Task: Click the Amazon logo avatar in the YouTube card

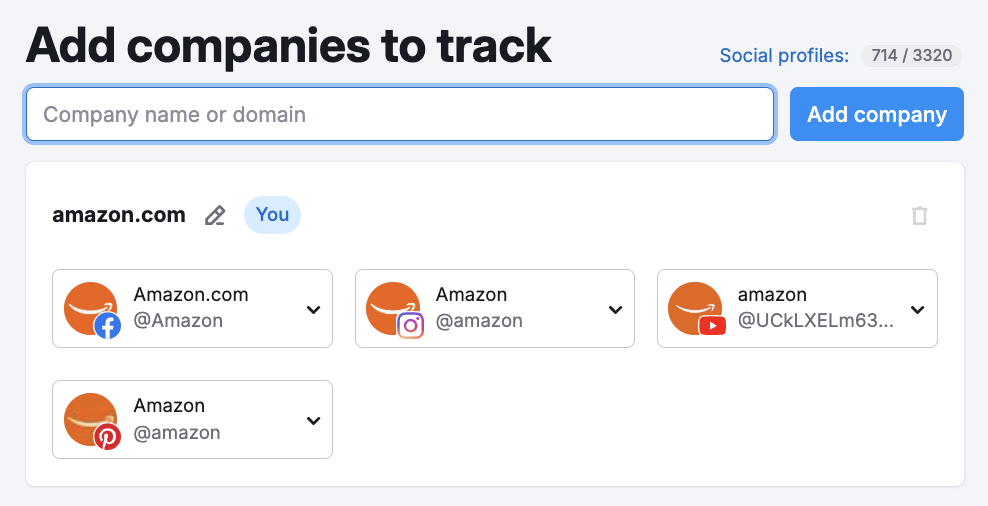Action: [692, 305]
